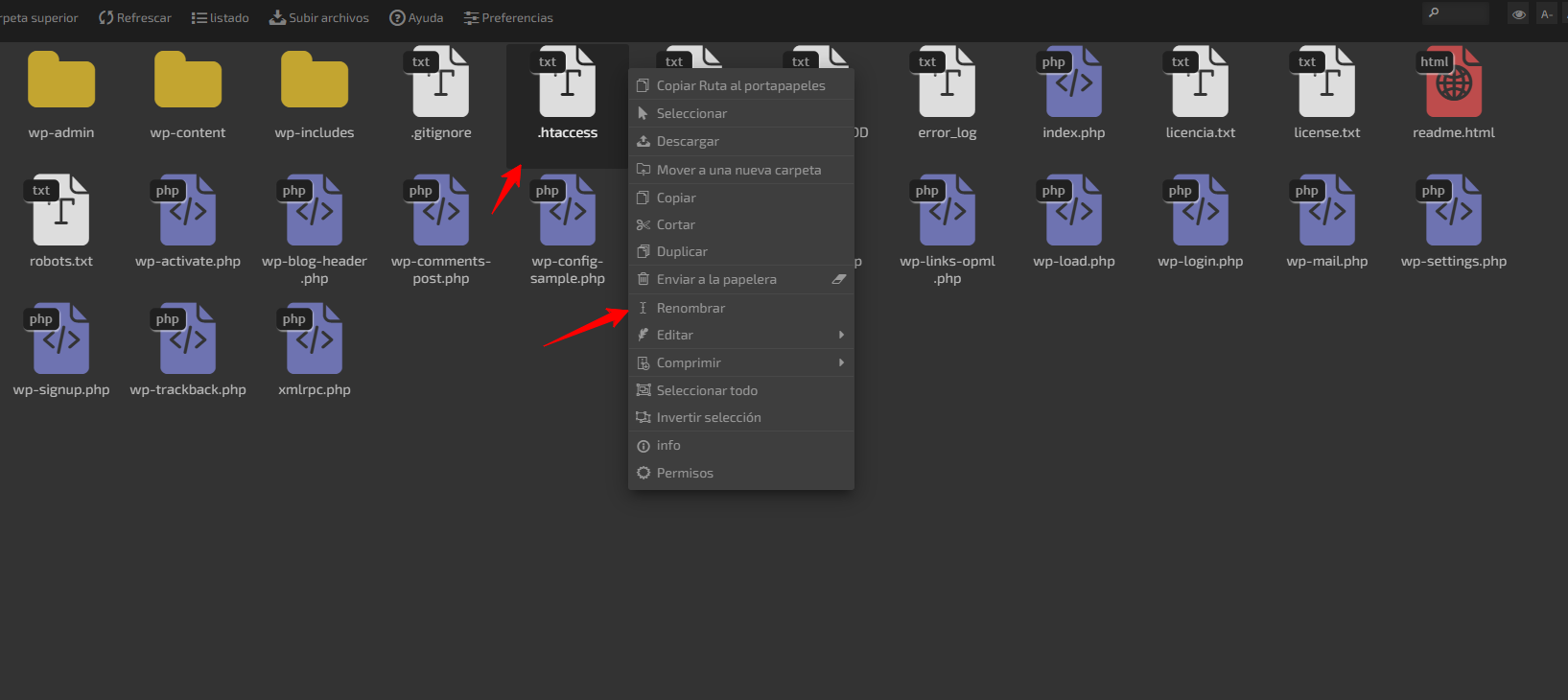Open Preferencias settings
This screenshot has width=1568, height=700.
pos(508,17)
